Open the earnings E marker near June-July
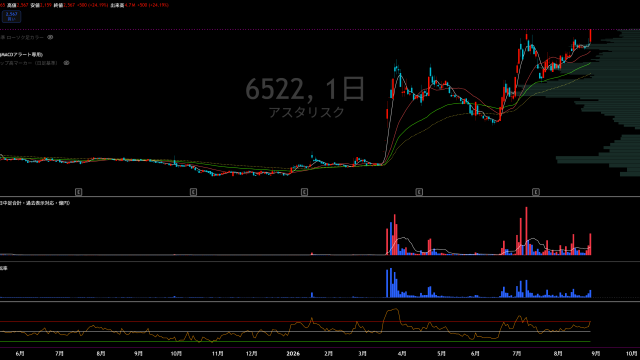The width and height of the screenshot is (640, 360). 78,192
